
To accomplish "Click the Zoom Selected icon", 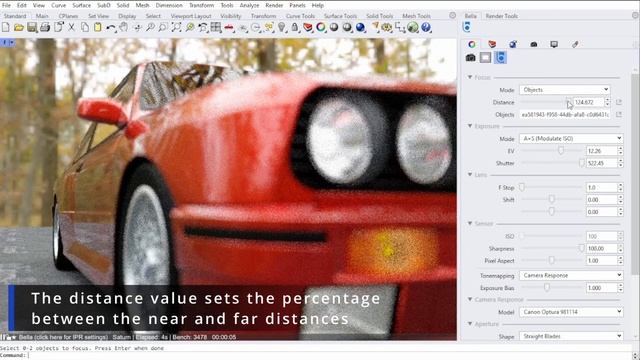I will click(190, 27).
